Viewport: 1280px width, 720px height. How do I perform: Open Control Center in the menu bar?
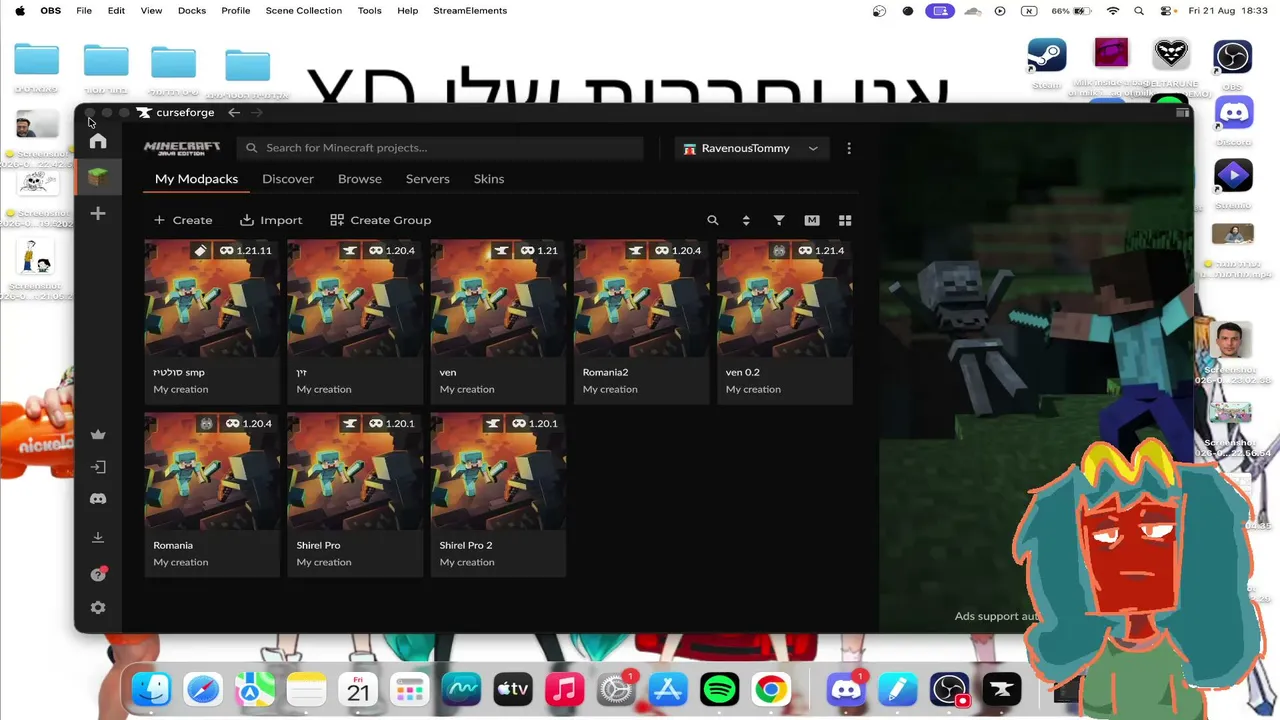coord(1166,11)
